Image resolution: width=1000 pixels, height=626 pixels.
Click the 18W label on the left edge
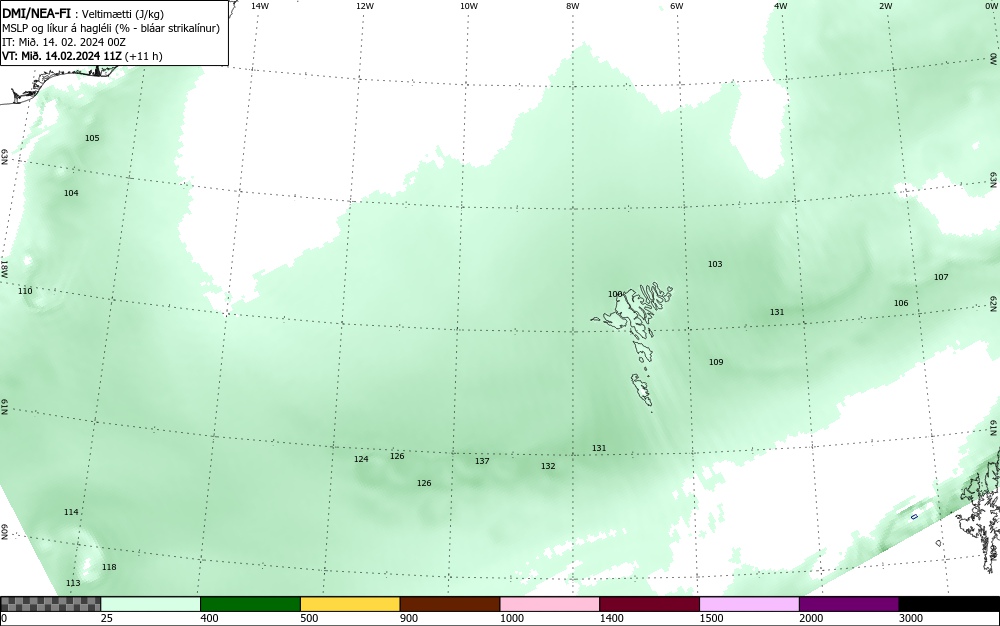click(x=4, y=268)
